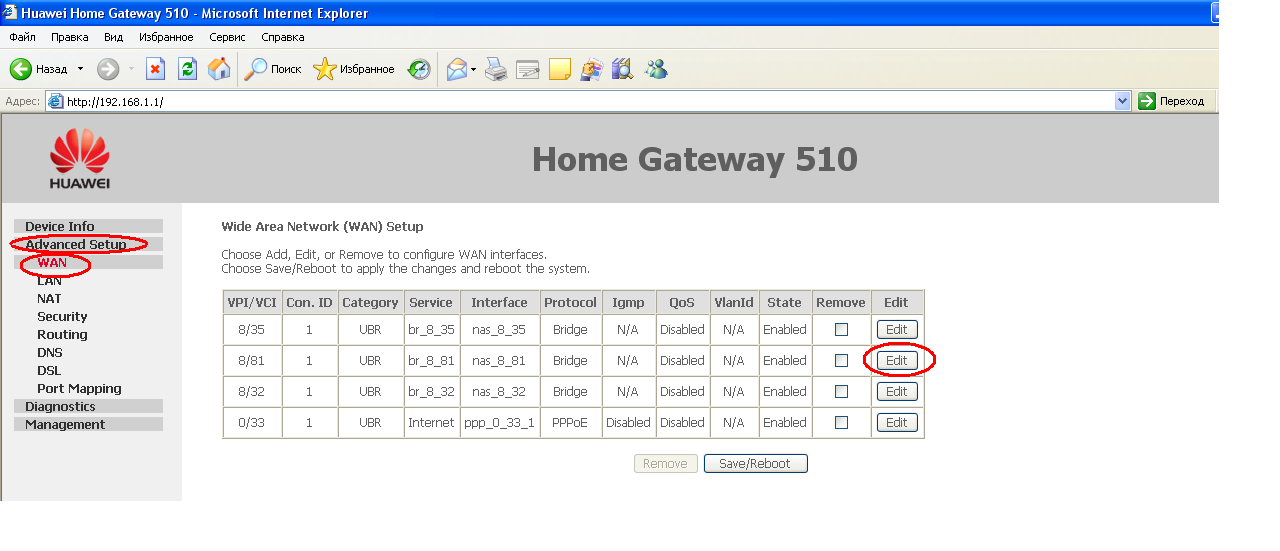Image resolution: width=1280 pixels, height=551 pixels.
Task: Check Remove box for the 0/33 row
Action: [841, 422]
